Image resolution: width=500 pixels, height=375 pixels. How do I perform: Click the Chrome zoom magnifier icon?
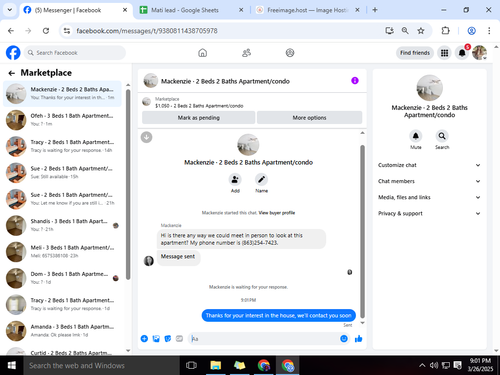pyautogui.click(x=405, y=31)
